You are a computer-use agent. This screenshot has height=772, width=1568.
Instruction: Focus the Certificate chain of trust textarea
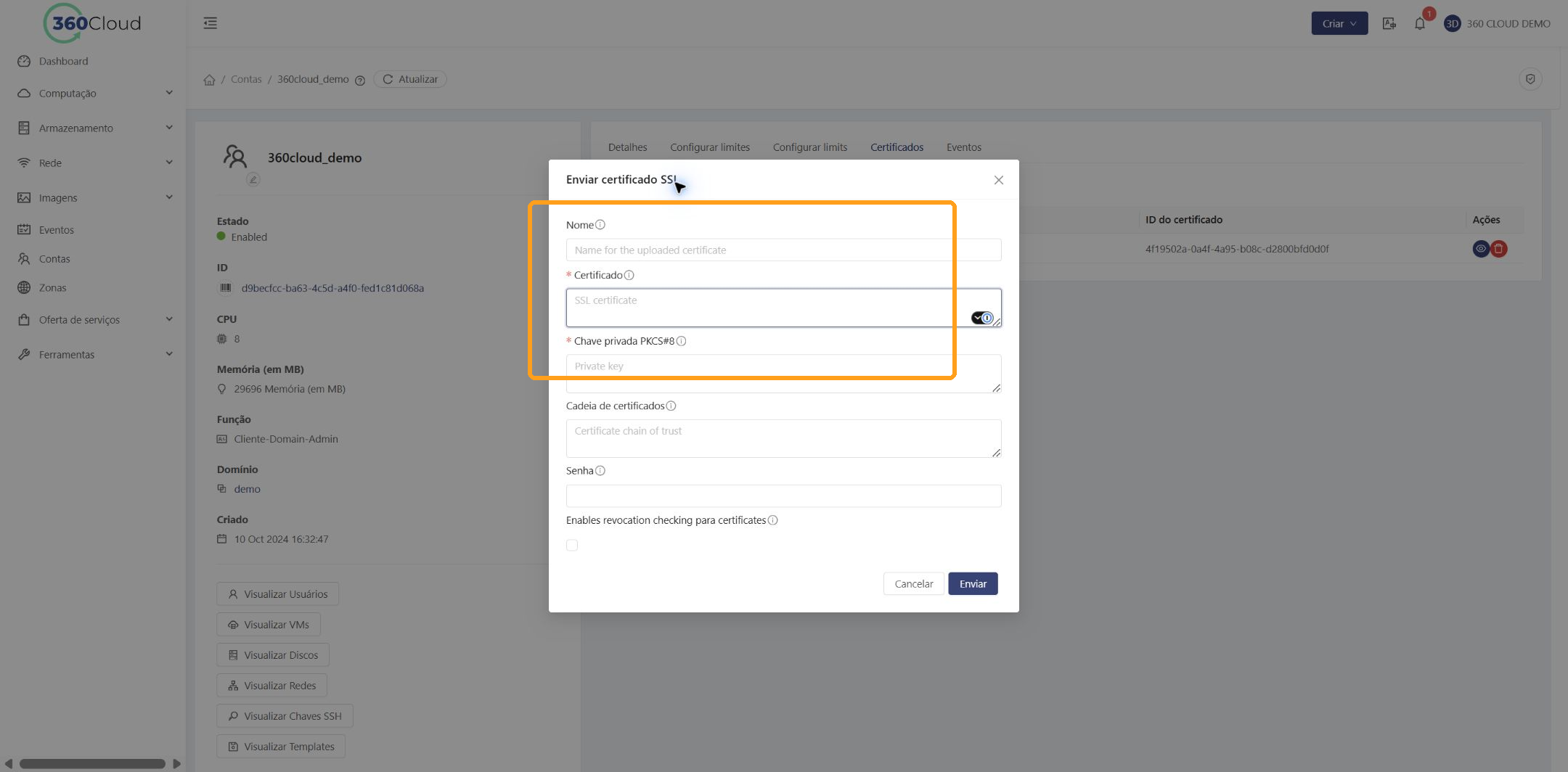(784, 438)
